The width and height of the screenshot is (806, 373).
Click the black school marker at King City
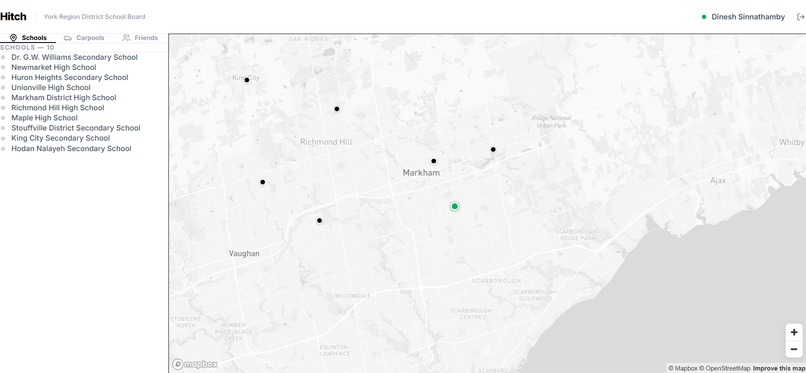(x=247, y=80)
